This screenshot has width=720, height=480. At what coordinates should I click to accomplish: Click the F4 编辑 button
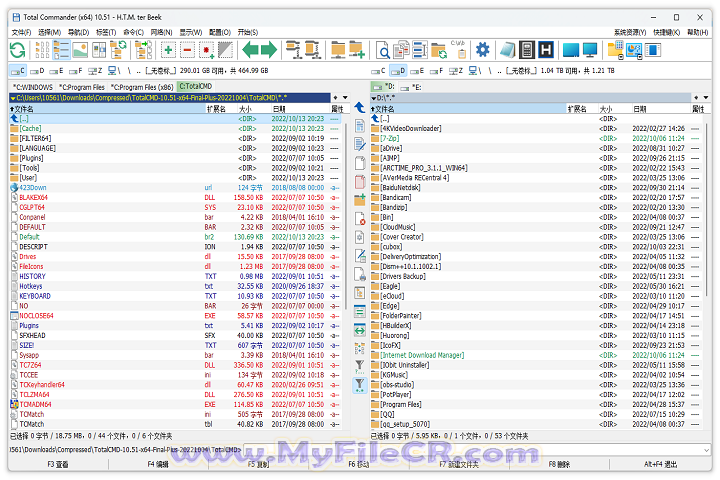158,464
